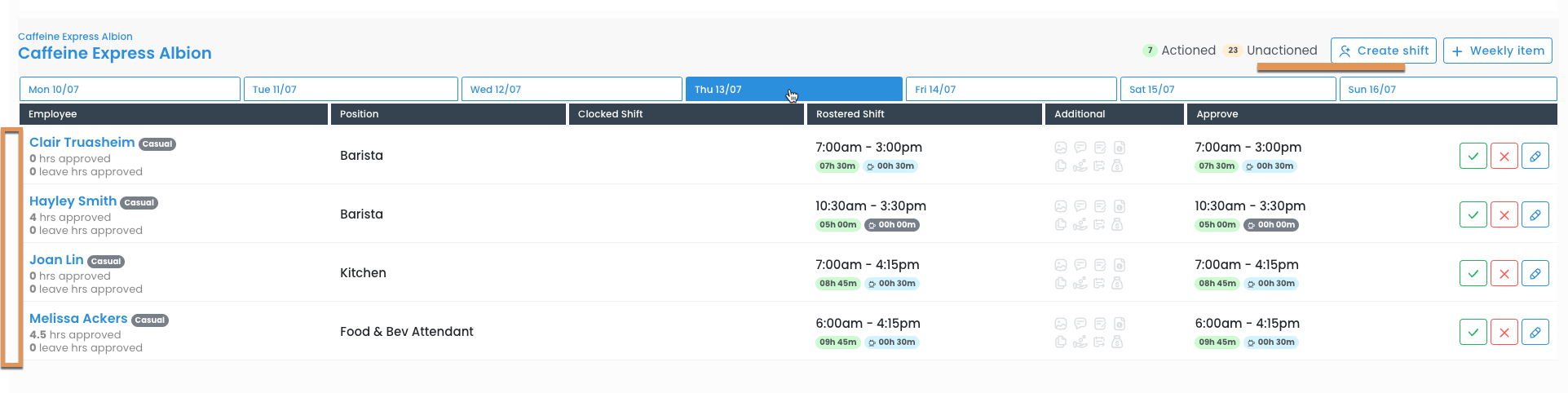
Task: Switch to the Mon 10/07 day tab
Action: 130,89
